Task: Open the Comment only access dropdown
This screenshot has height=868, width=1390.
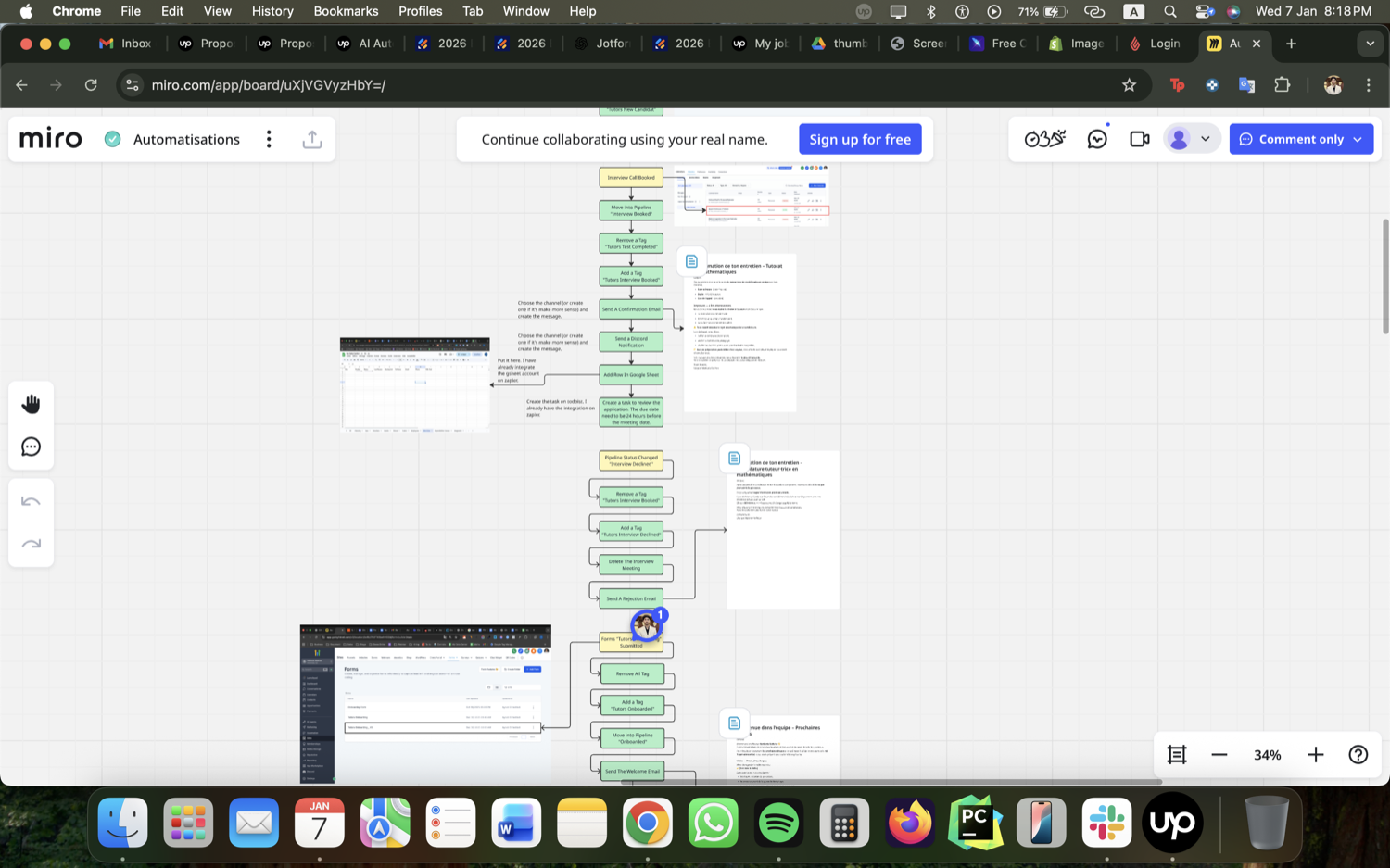Action: point(1301,139)
